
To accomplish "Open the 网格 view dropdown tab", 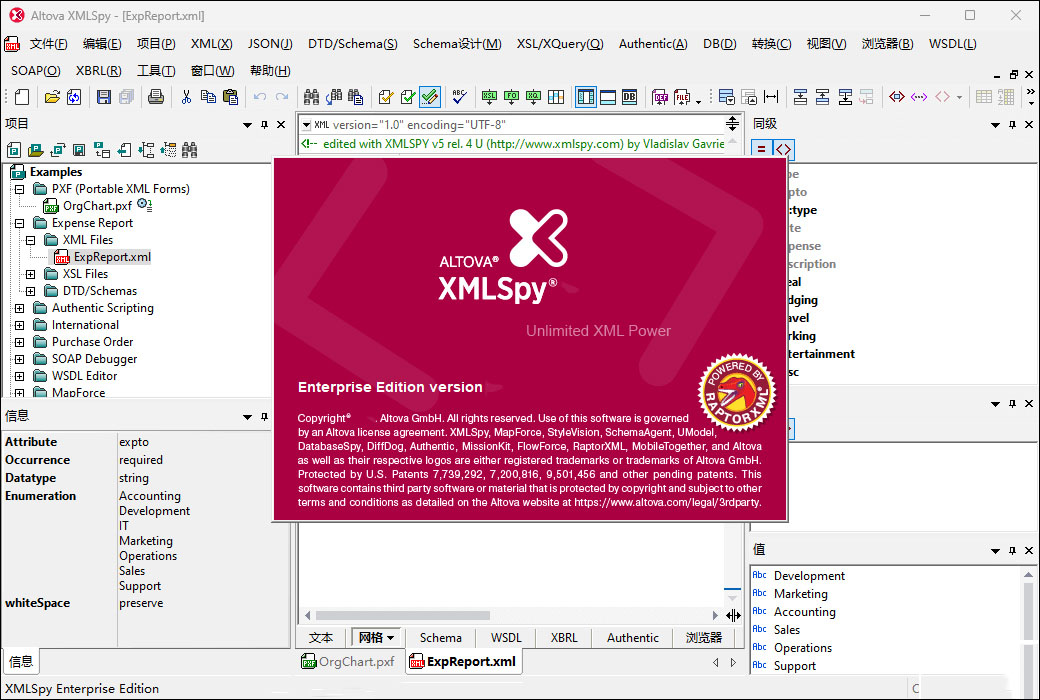I will point(376,637).
